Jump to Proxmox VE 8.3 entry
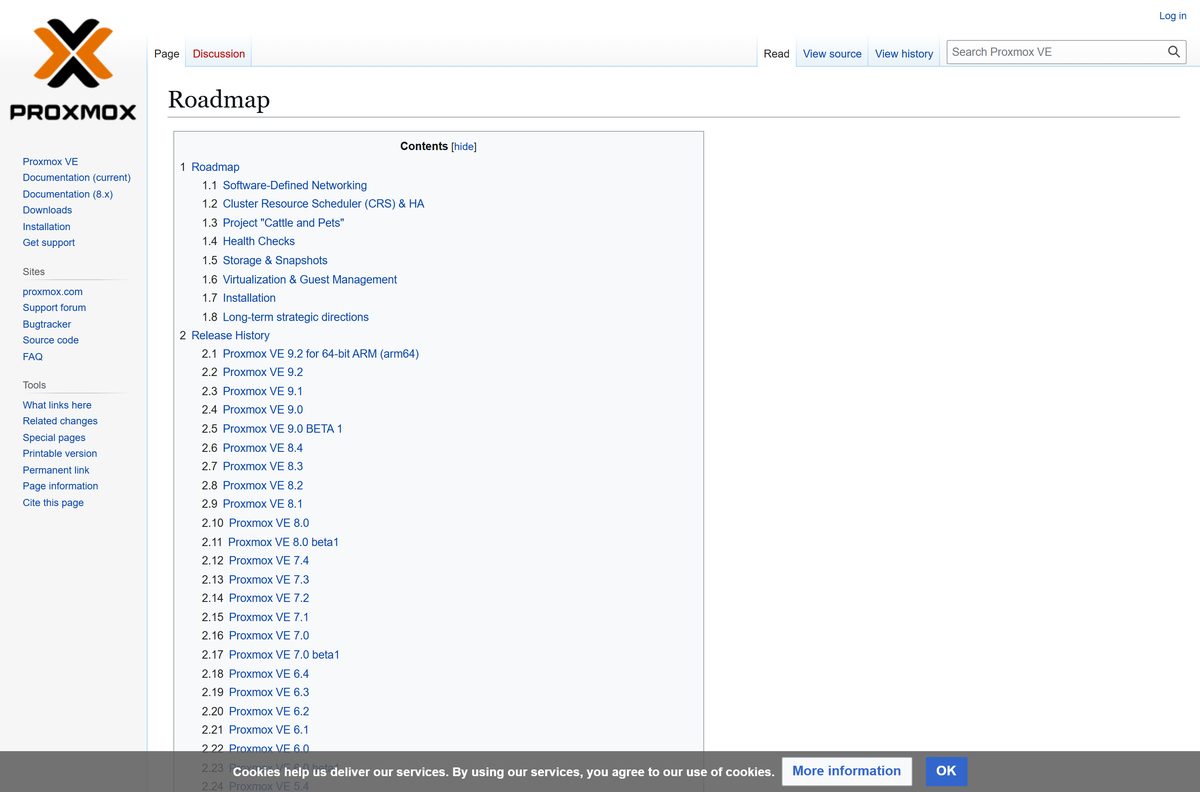 click(263, 467)
